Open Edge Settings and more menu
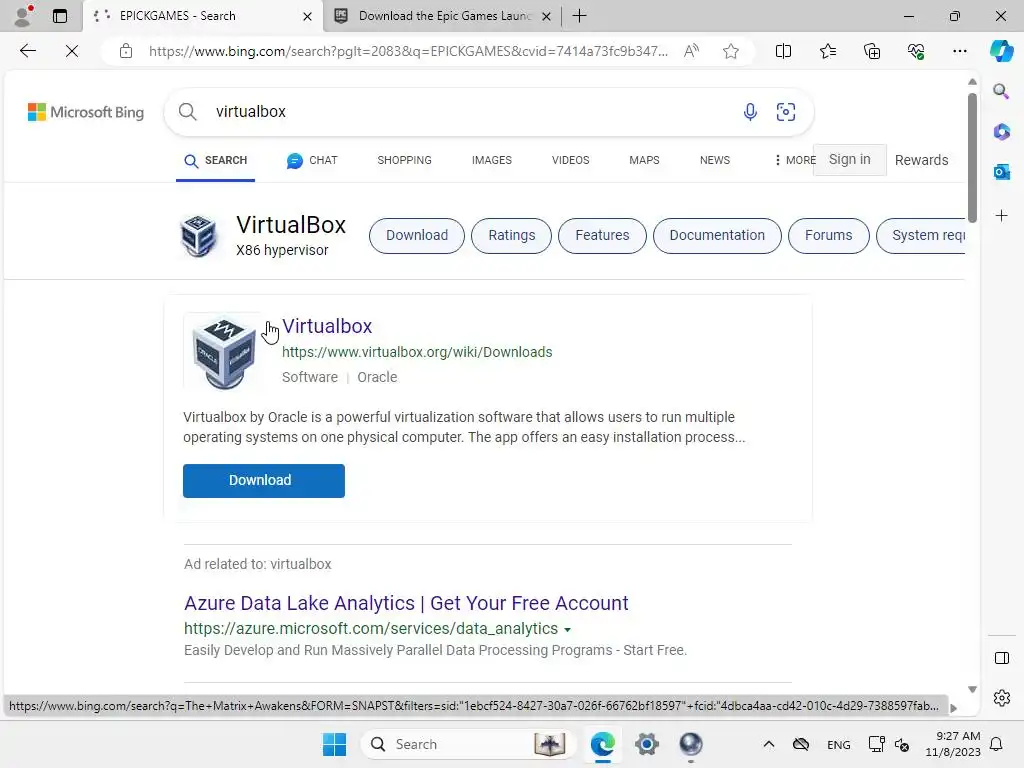 click(x=959, y=51)
